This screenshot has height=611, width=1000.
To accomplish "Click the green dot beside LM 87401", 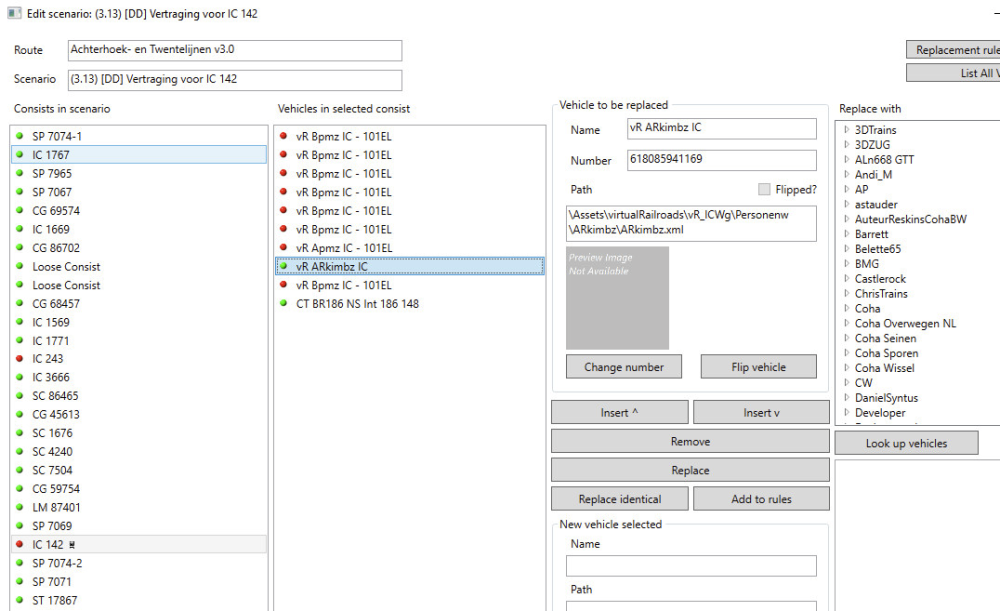I will click(x=19, y=508).
